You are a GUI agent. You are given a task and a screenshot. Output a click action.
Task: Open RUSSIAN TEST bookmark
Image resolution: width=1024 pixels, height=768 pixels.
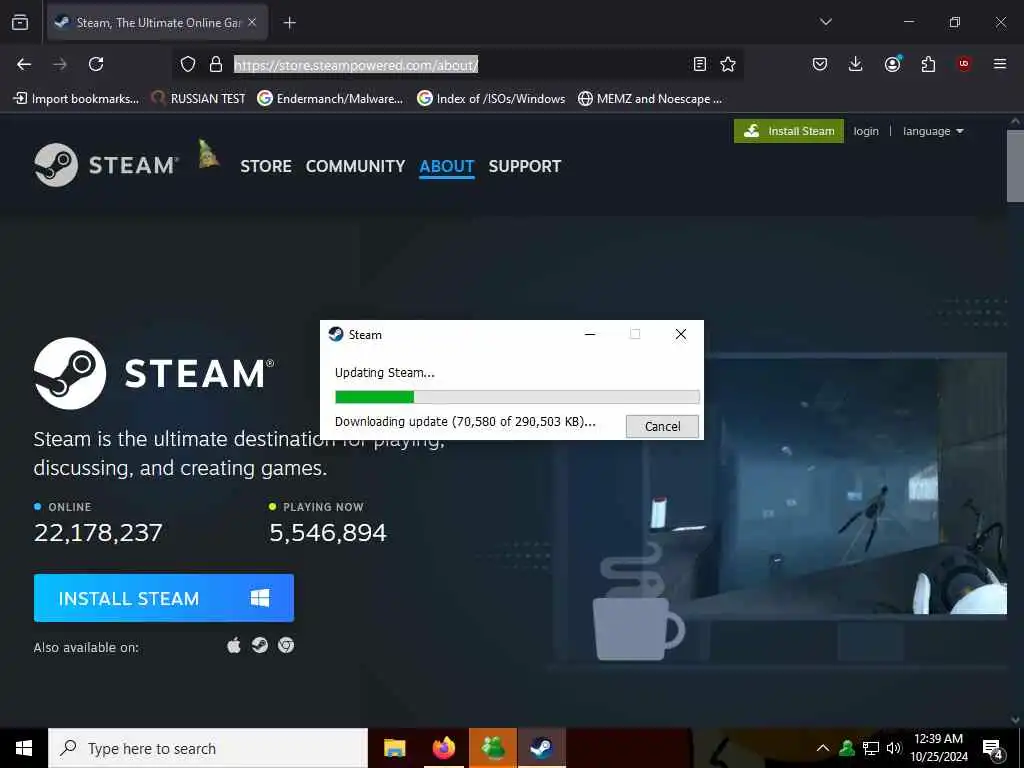click(x=199, y=99)
